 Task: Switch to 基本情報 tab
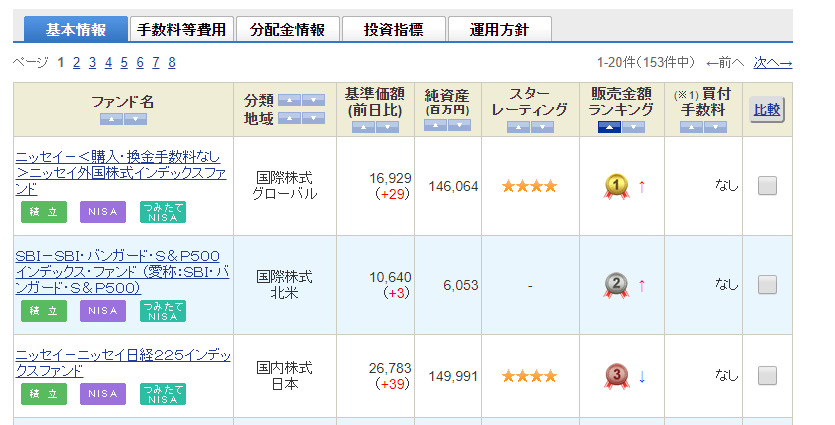[x=76, y=29]
